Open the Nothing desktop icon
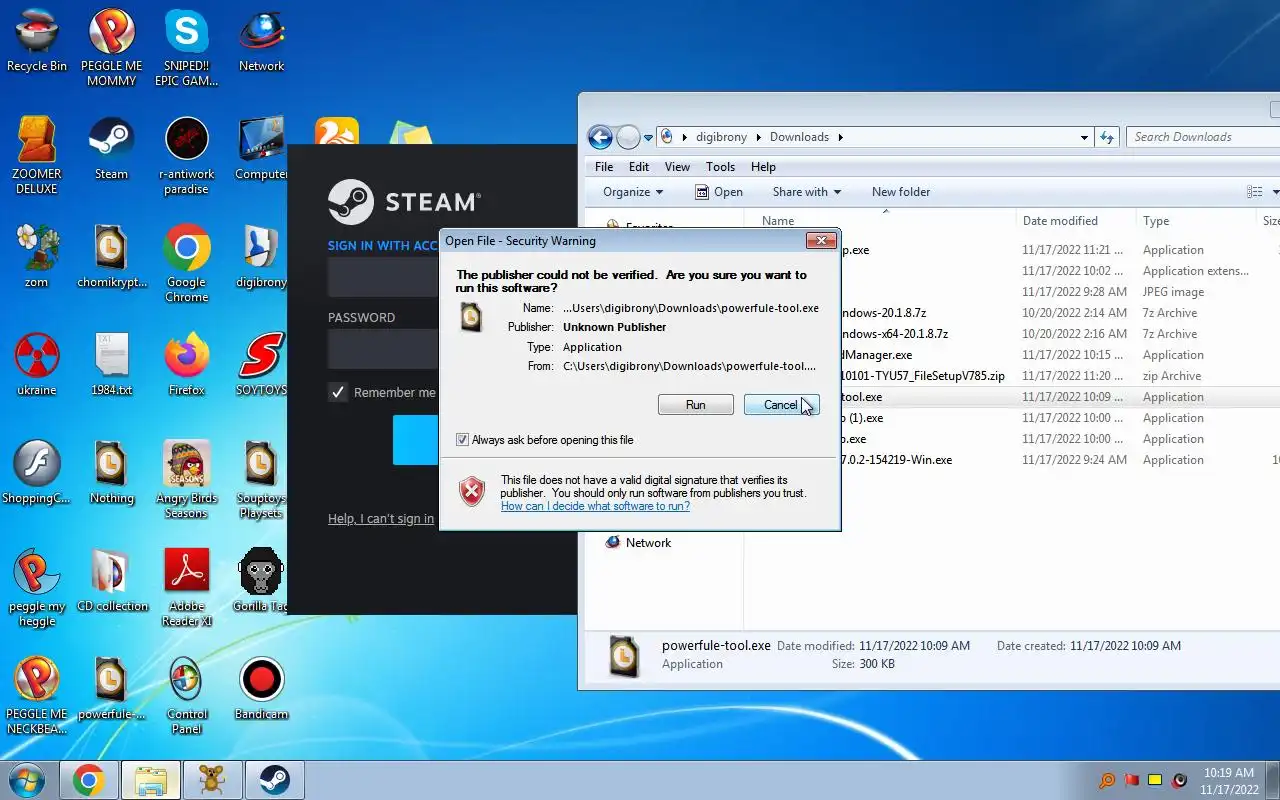Image resolution: width=1280 pixels, height=800 pixels. (x=112, y=472)
